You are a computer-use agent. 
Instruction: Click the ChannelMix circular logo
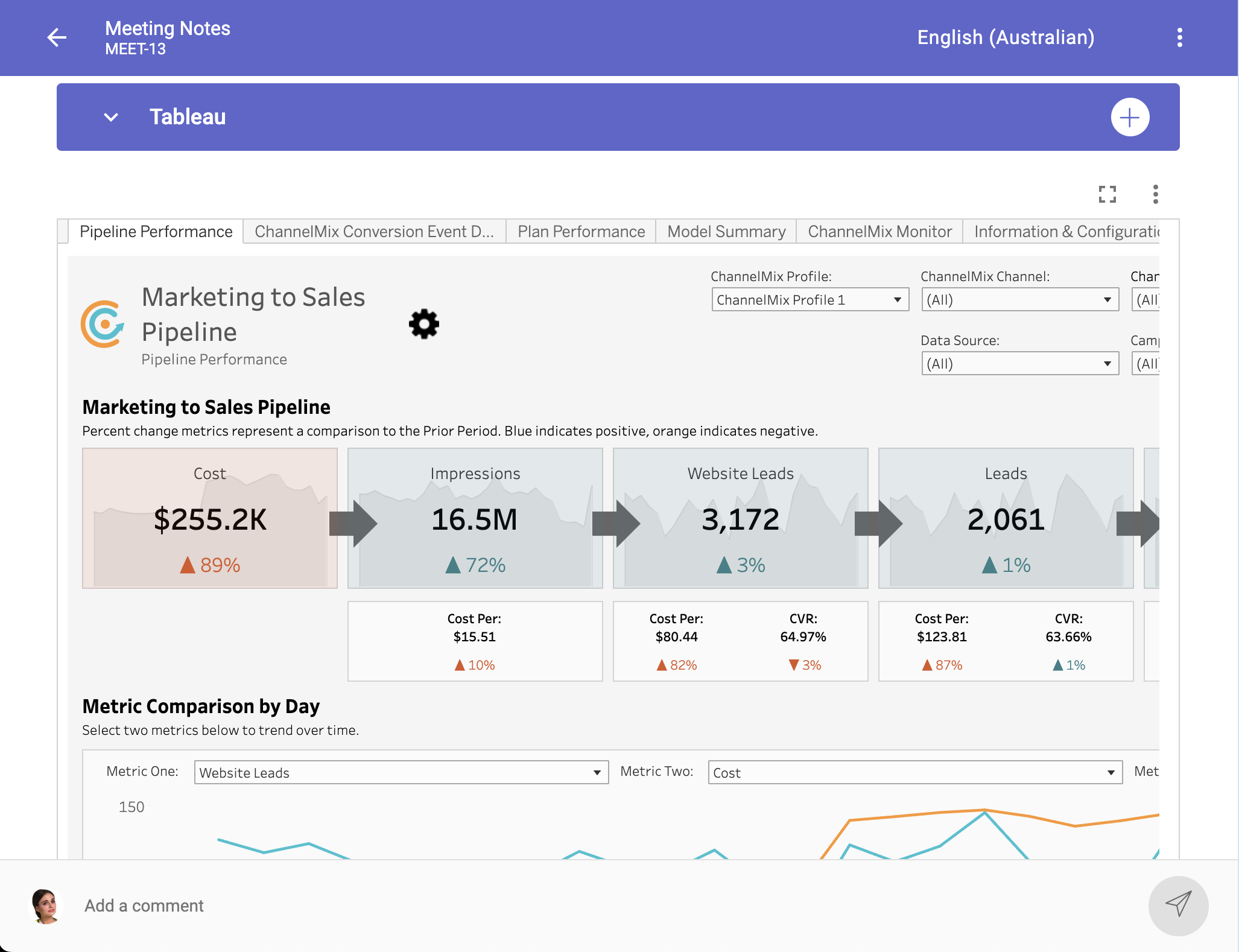click(x=103, y=324)
